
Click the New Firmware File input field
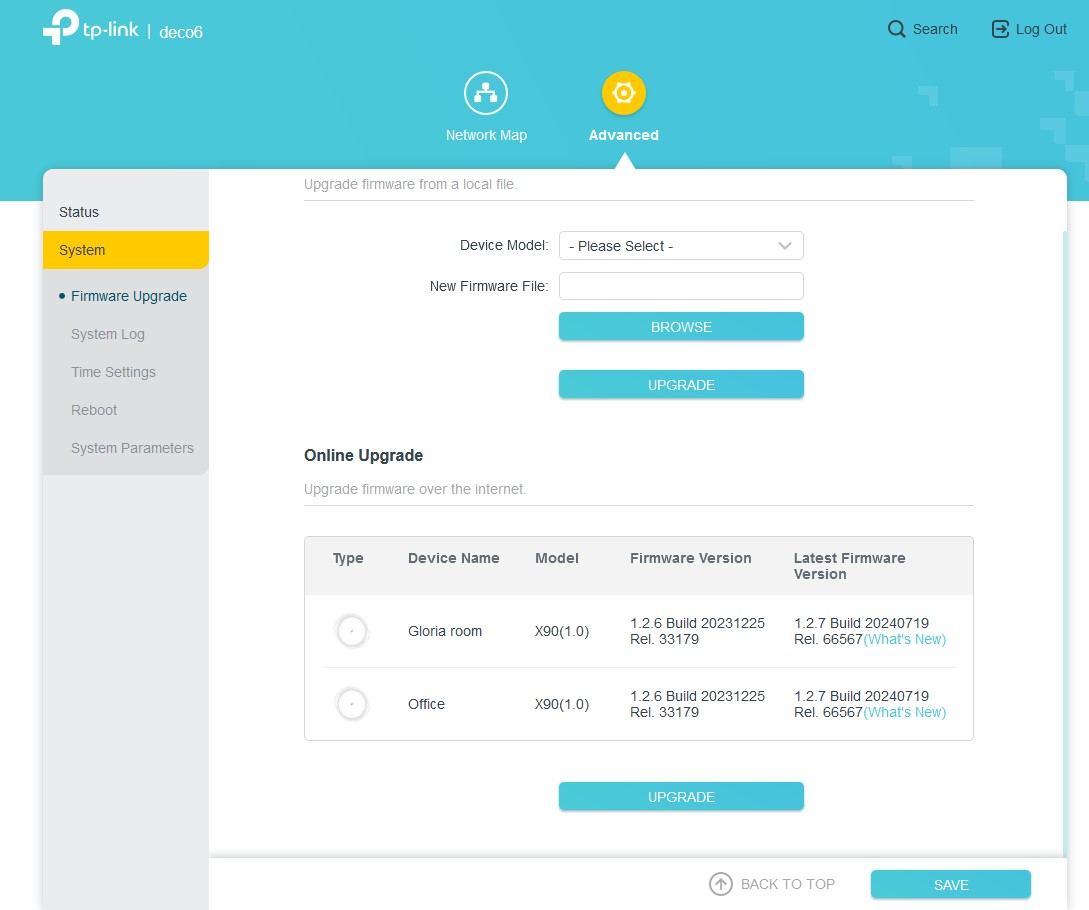(681, 286)
